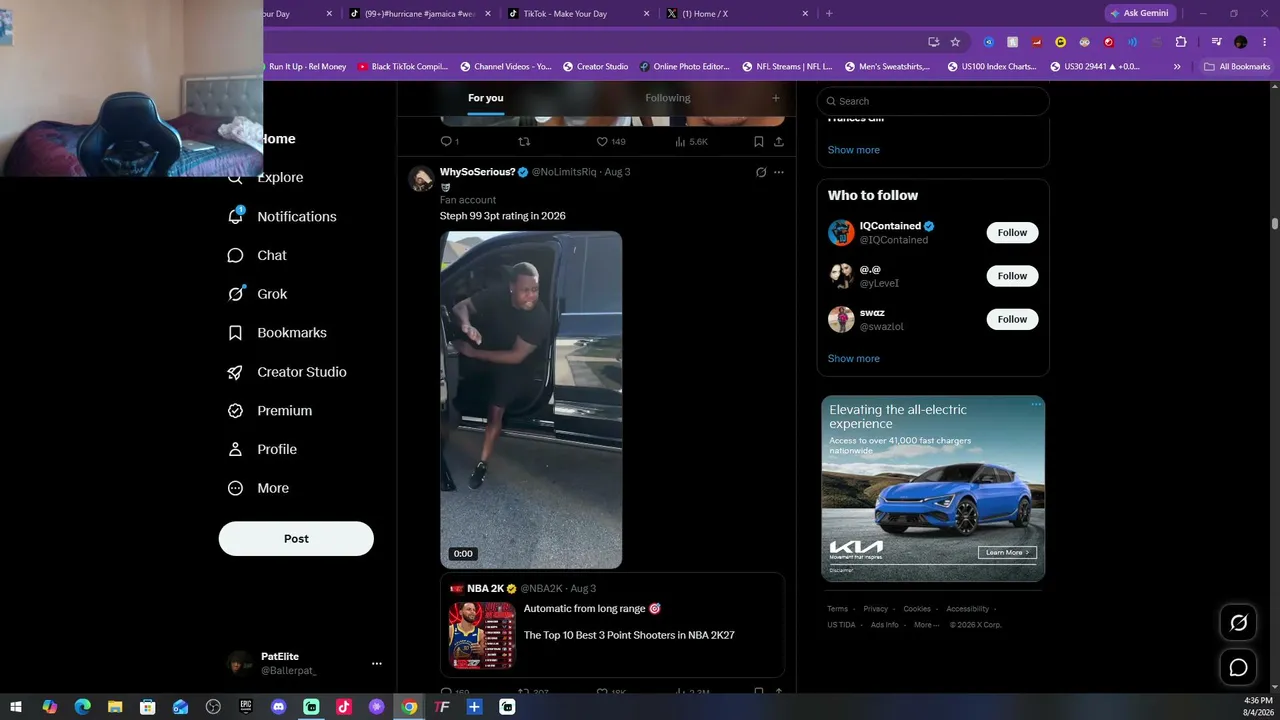The width and height of the screenshot is (1280, 720).
Task: Bookmark the top post in the feed
Action: tap(759, 142)
